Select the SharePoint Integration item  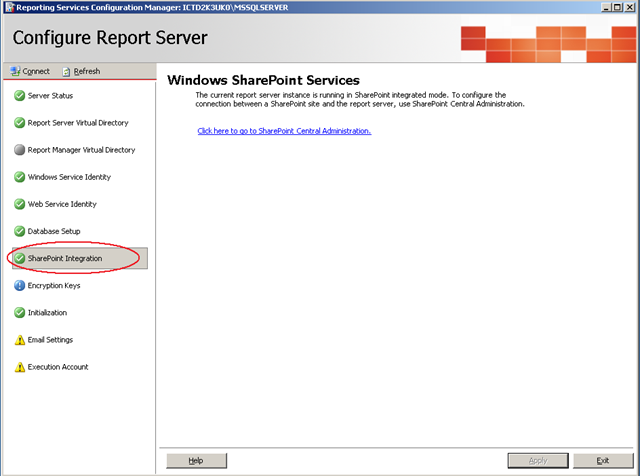(x=65, y=258)
